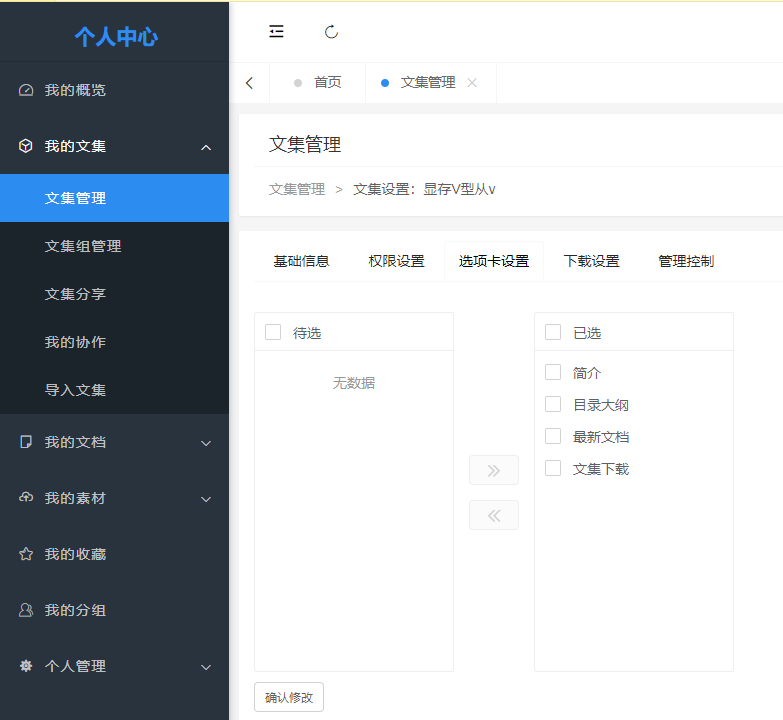Open the 下载设置 tab
The height and width of the screenshot is (720, 783).
coord(591,261)
